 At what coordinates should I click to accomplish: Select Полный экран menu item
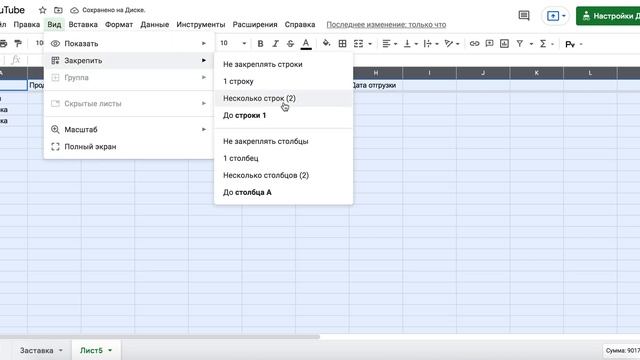click(129, 147)
